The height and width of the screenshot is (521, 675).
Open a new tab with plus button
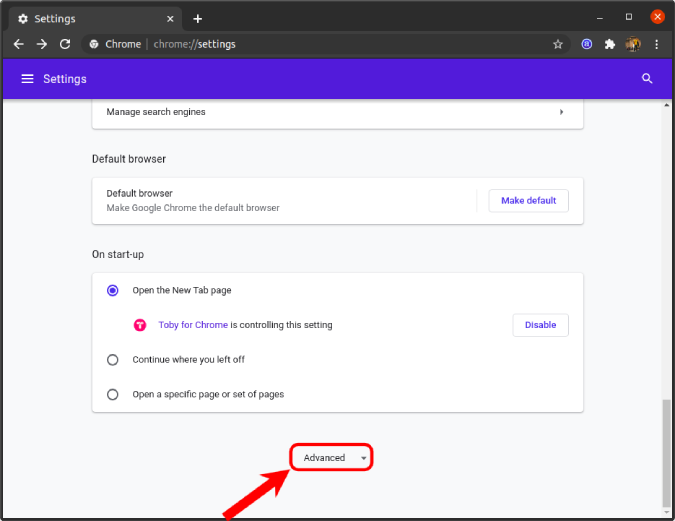[x=198, y=19]
